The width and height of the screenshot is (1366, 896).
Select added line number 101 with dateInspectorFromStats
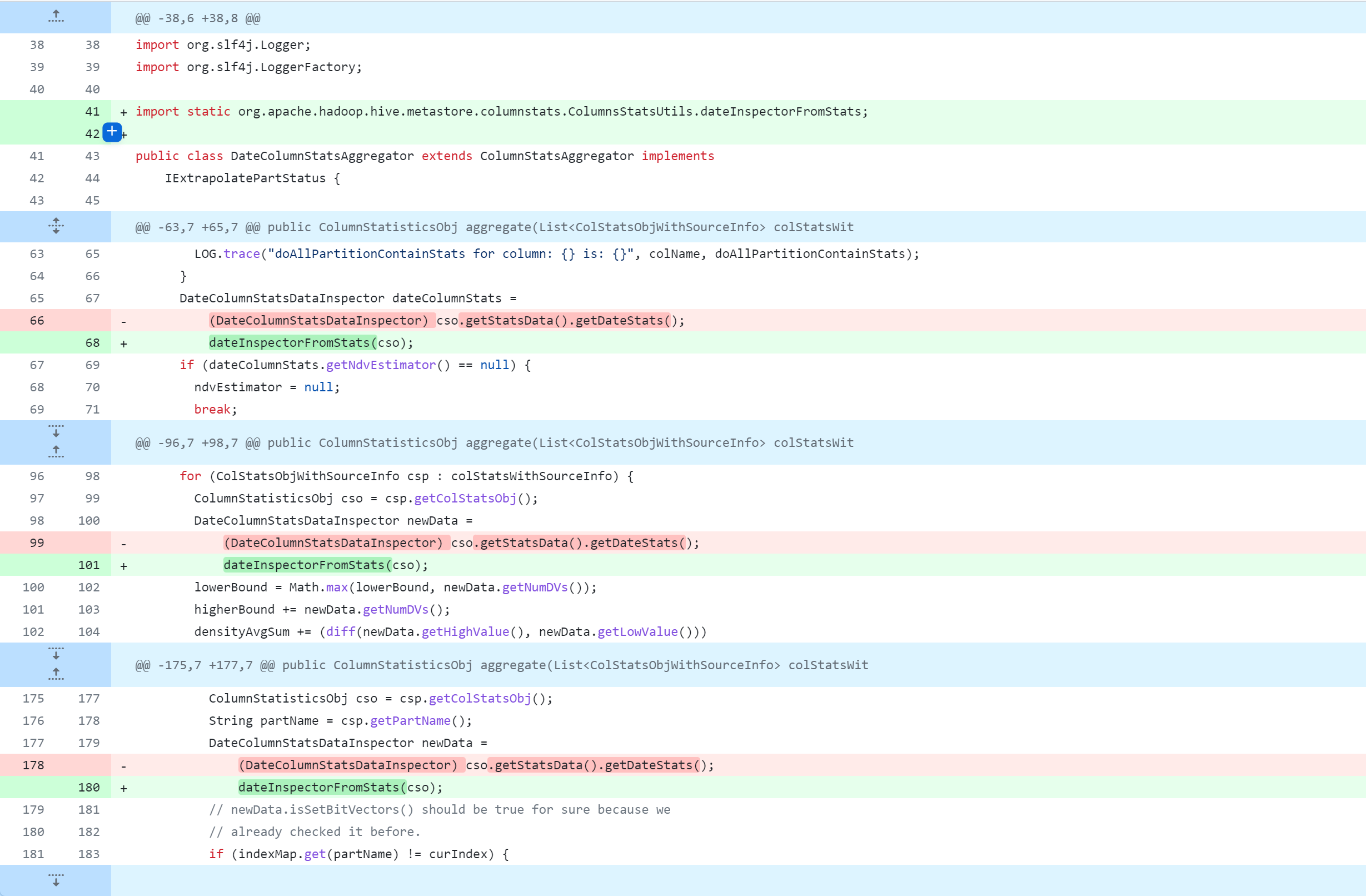point(89,565)
